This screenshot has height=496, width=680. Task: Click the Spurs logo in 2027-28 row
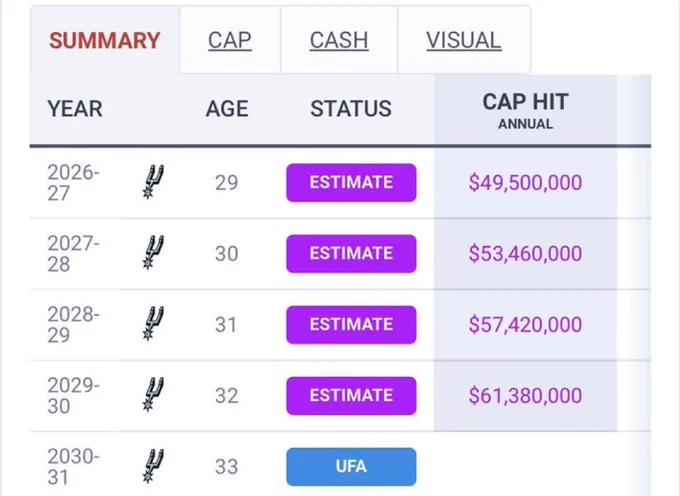click(x=153, y=253)
